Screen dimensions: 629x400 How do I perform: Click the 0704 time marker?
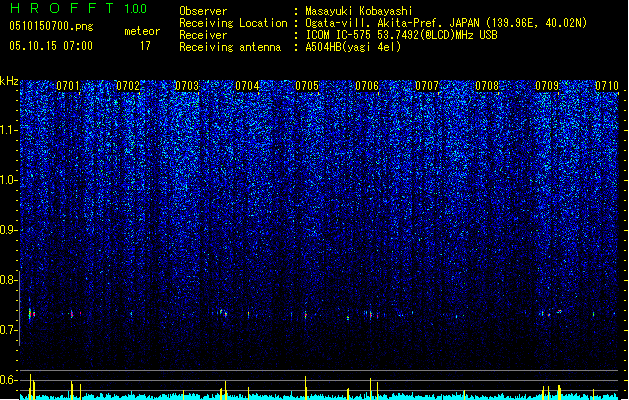[248, 86]
